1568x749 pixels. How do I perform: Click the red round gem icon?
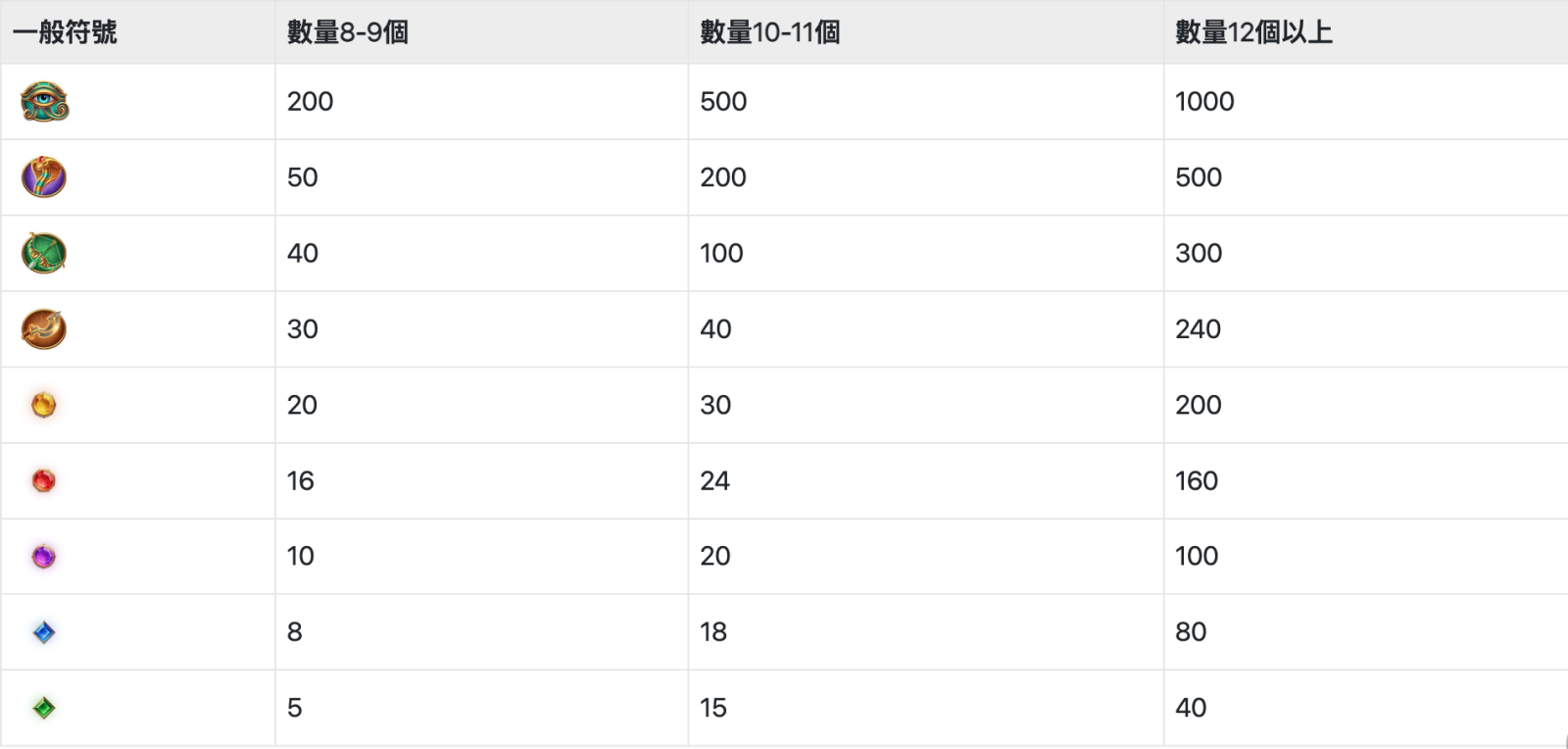pyautogui.click(x=44, y=480)
